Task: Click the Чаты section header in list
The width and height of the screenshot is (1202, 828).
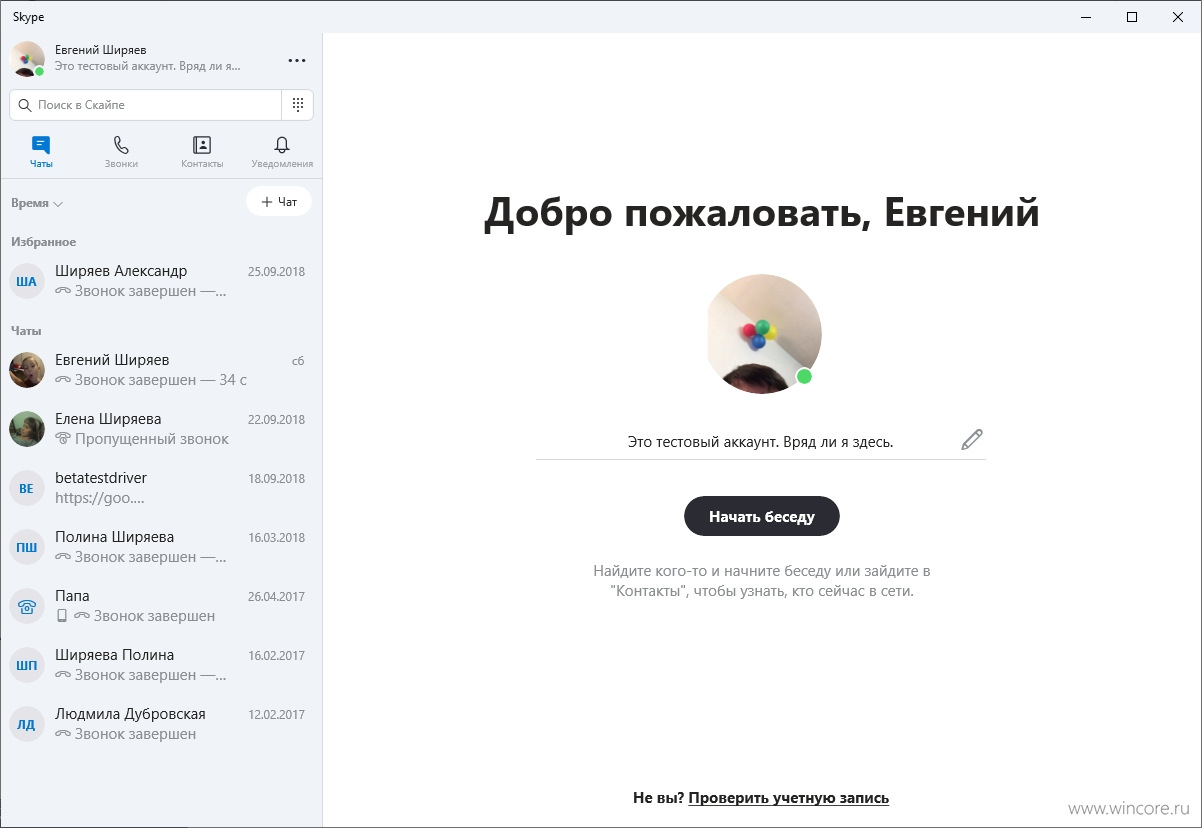Action: [x=26, y=331]
